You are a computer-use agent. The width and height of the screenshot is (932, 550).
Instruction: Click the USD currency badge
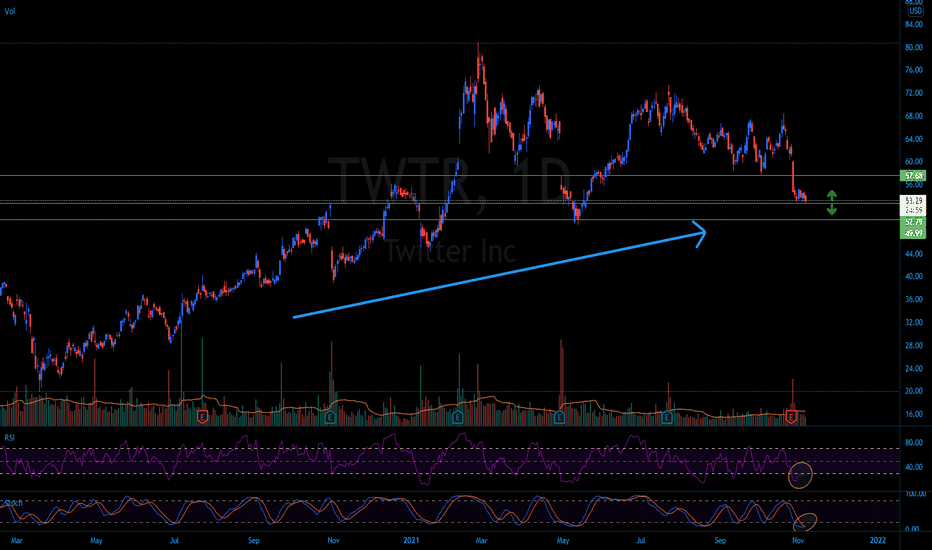pos(915,11)
